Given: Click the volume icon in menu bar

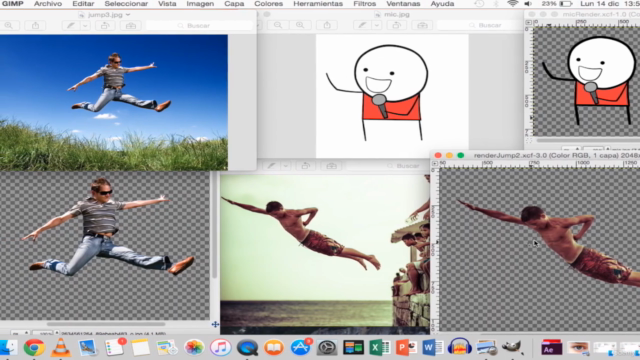Looking at the screenshot, I should coord(528,4).
